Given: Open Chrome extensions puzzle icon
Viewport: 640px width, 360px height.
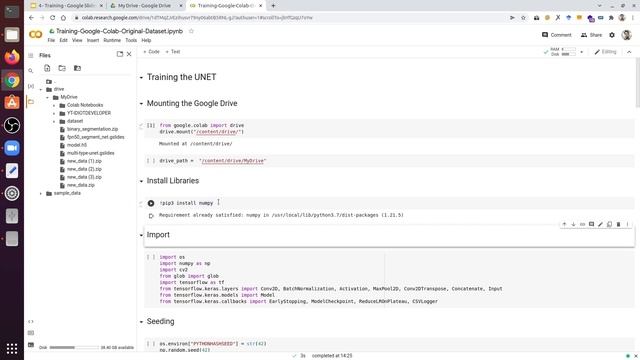Looking at the screenshot, I should point(611,18).
